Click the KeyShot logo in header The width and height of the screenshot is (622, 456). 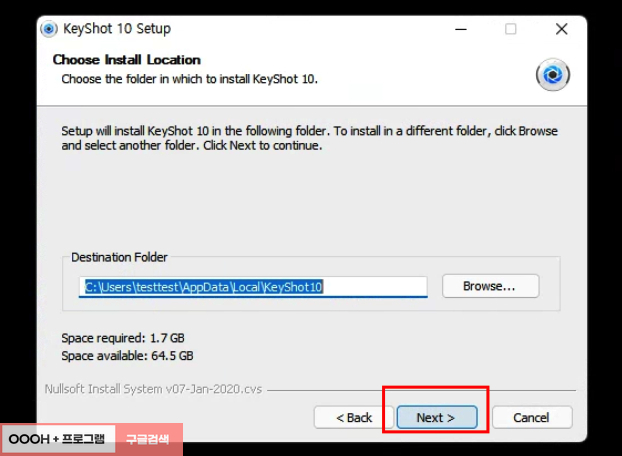[x=553, y=75]
